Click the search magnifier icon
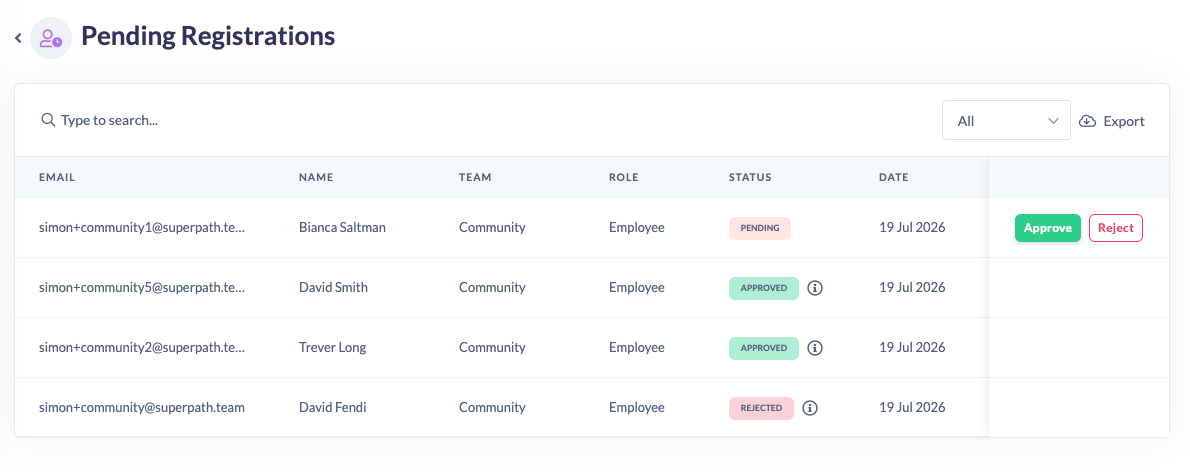This screenshot has height=472, width=1190. click(x=48, y=120)
